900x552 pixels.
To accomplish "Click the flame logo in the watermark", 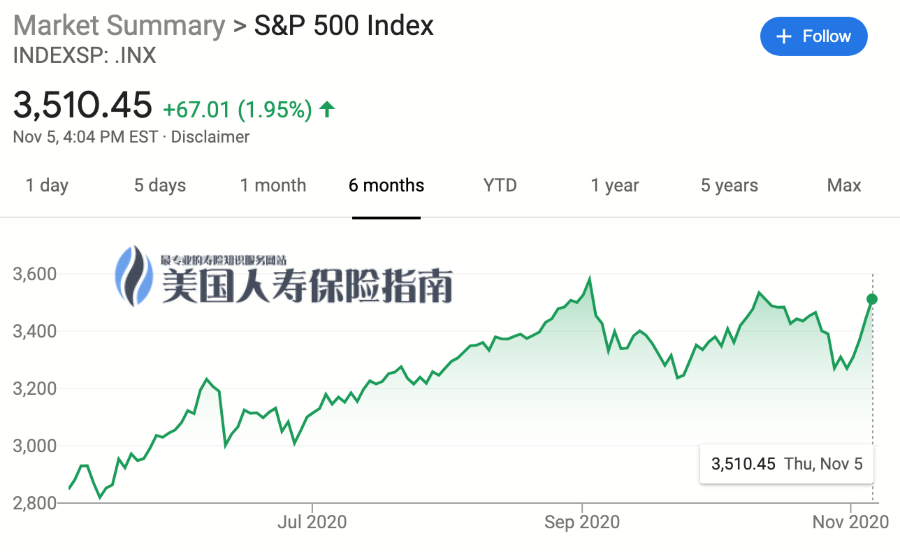I will (x=134, y=275).
